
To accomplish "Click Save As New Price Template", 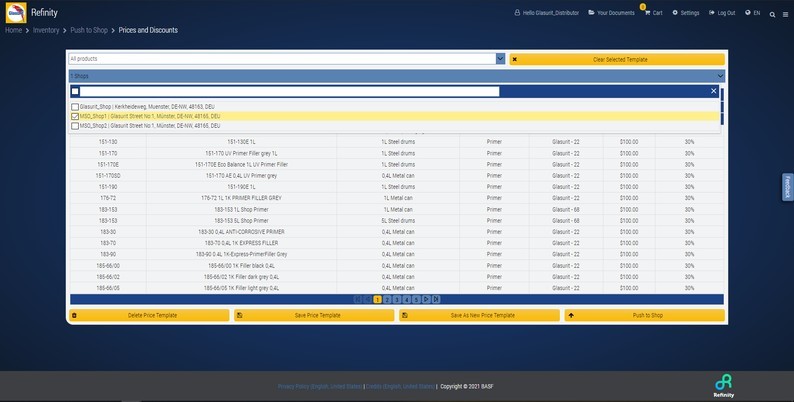I will point(479,315).
